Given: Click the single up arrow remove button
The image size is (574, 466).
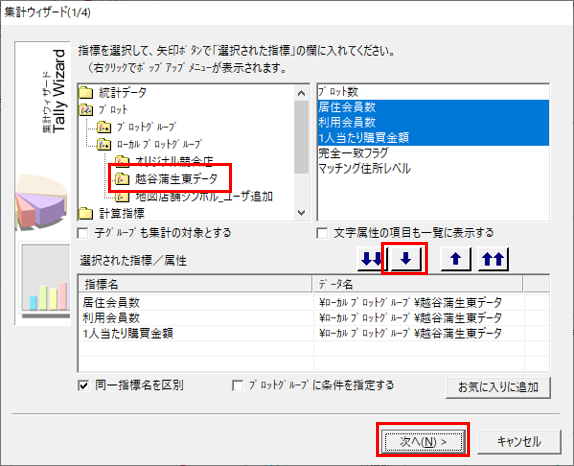Looking at the screenshot, I should pos(456,259).
